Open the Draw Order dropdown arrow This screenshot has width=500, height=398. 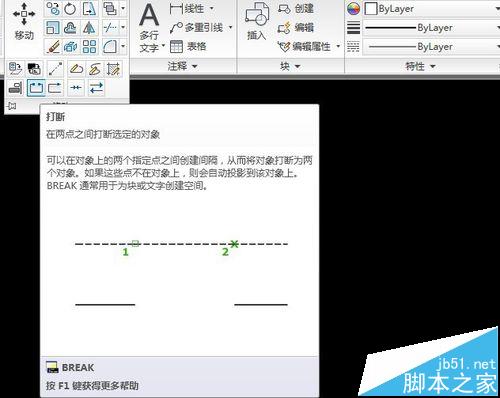pyautogui.click(x=123, y=8)
